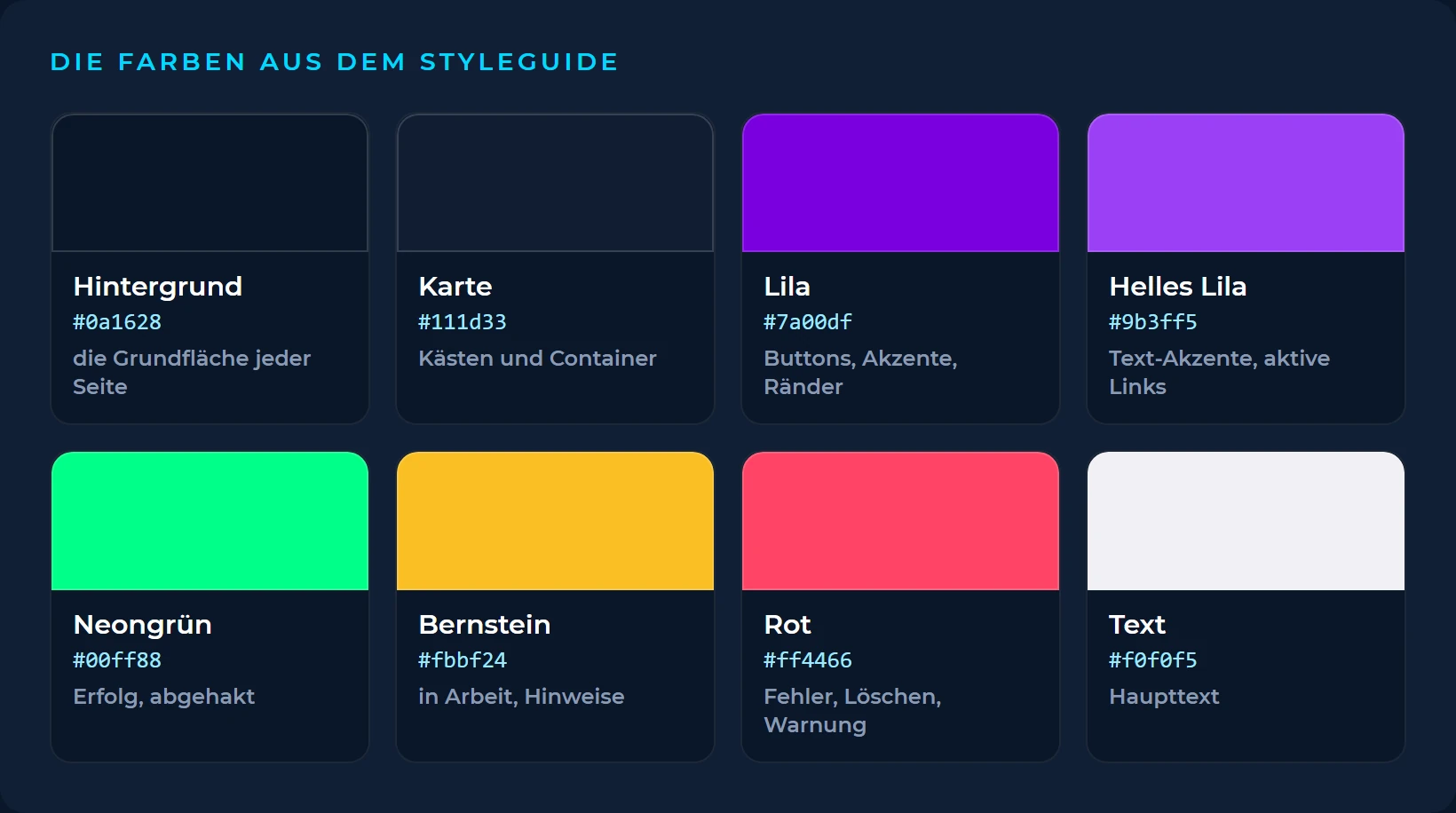1456x813 pixels.
Task: Select the Lila deep purple swatch
Action: (901, 183)
